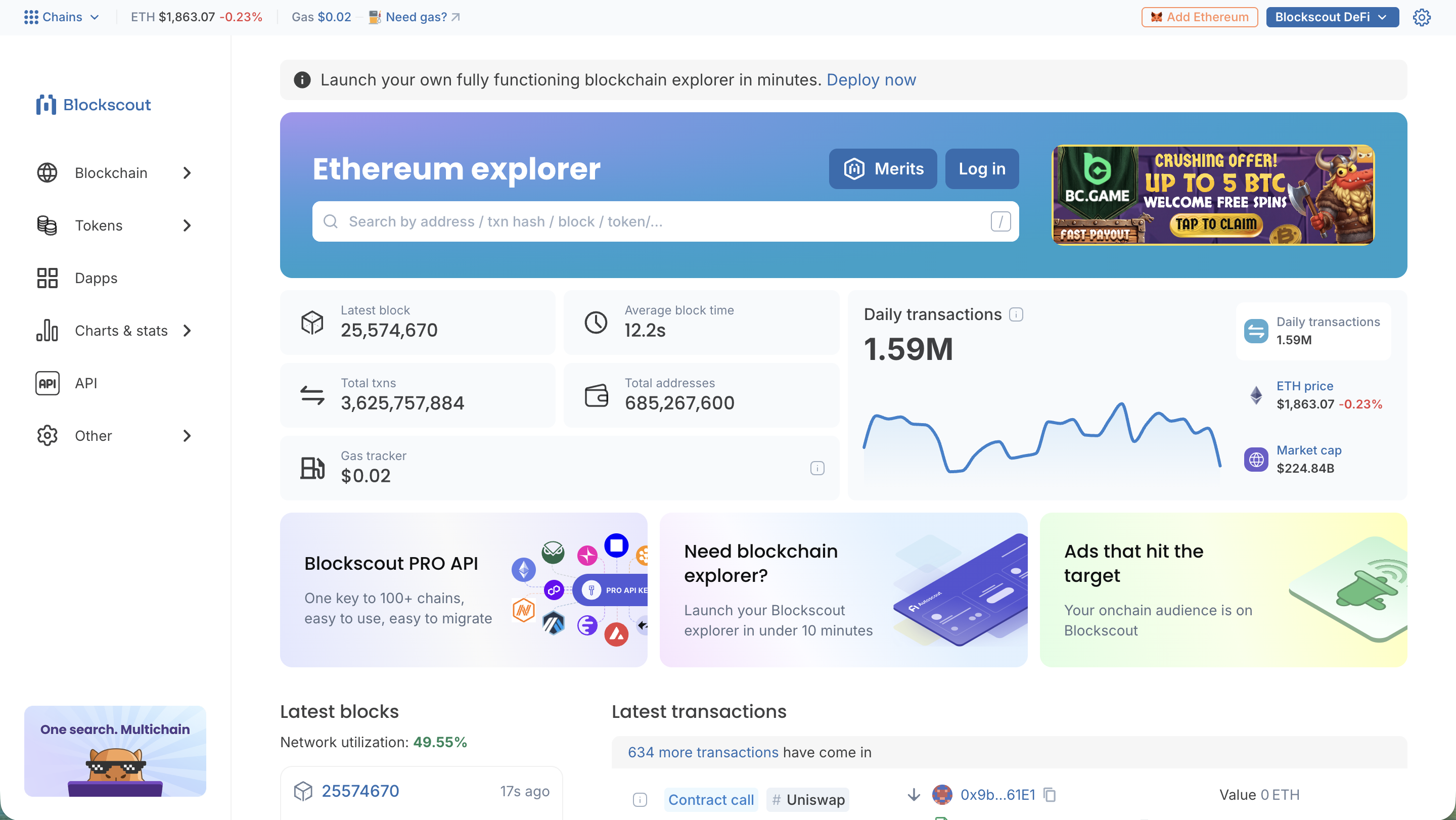1456x820 pixels.
Task: Open the 634 more transactions link
Action: (703, 752)
